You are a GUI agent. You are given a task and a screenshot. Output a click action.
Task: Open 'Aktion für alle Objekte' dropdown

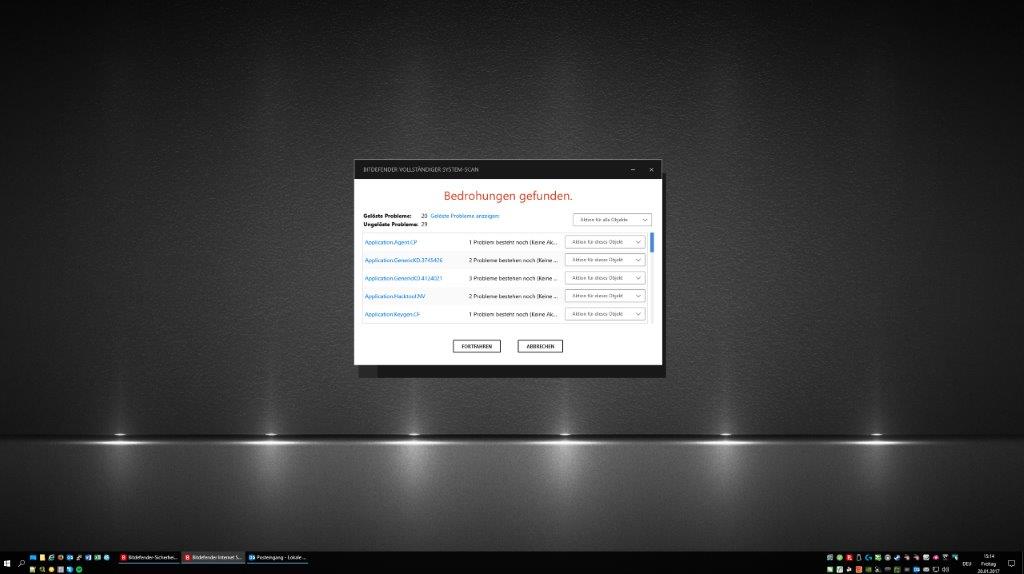point(612,220)
